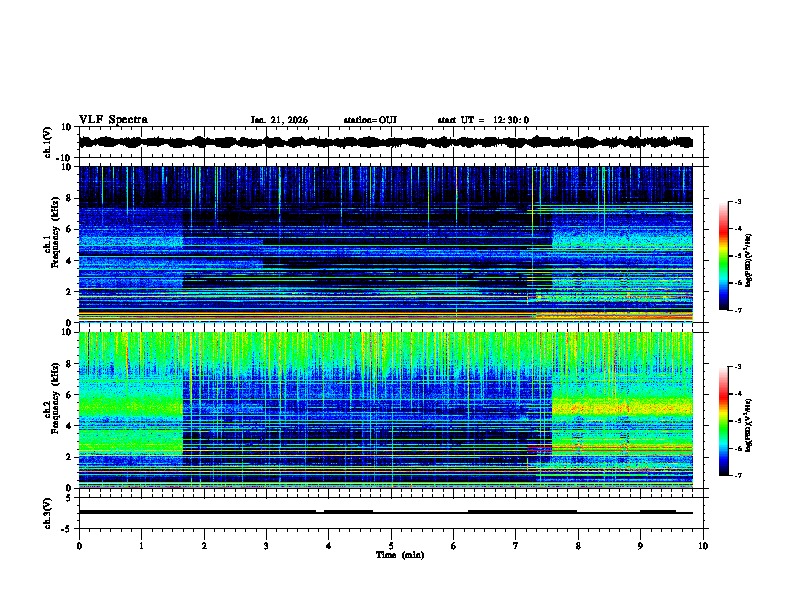Image resolution: width=792 pixels, height=612 pixels.
Task: Click the "-7" label on ch.2 color bar
Action: 738,476
